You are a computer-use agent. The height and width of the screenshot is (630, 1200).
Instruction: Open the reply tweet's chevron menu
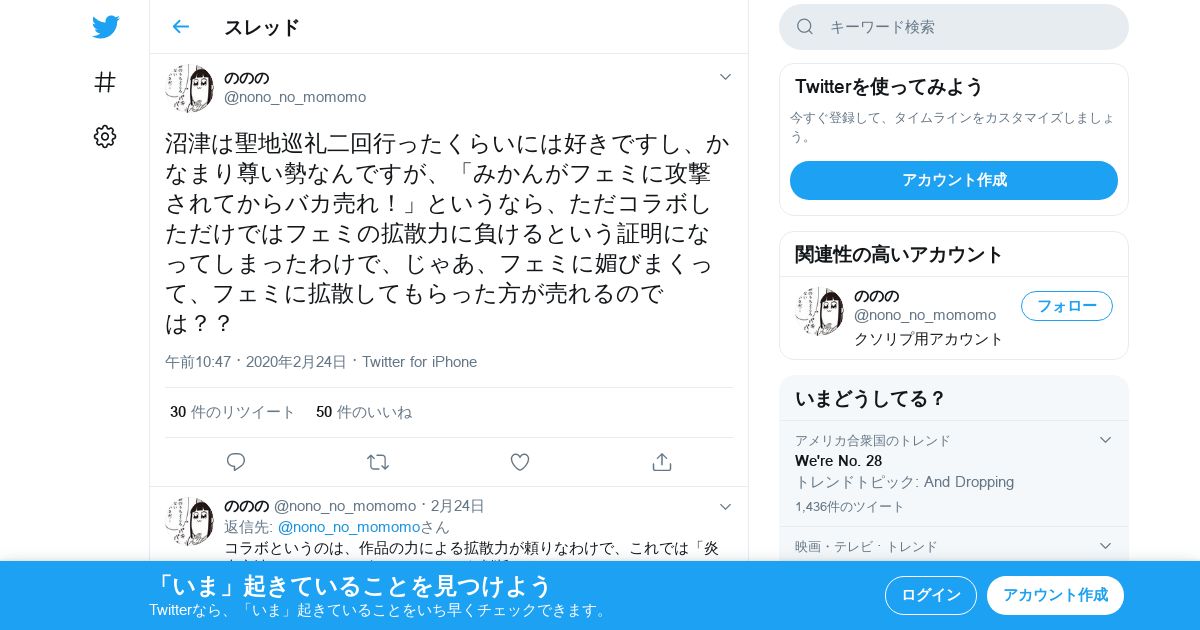[726, 507]
